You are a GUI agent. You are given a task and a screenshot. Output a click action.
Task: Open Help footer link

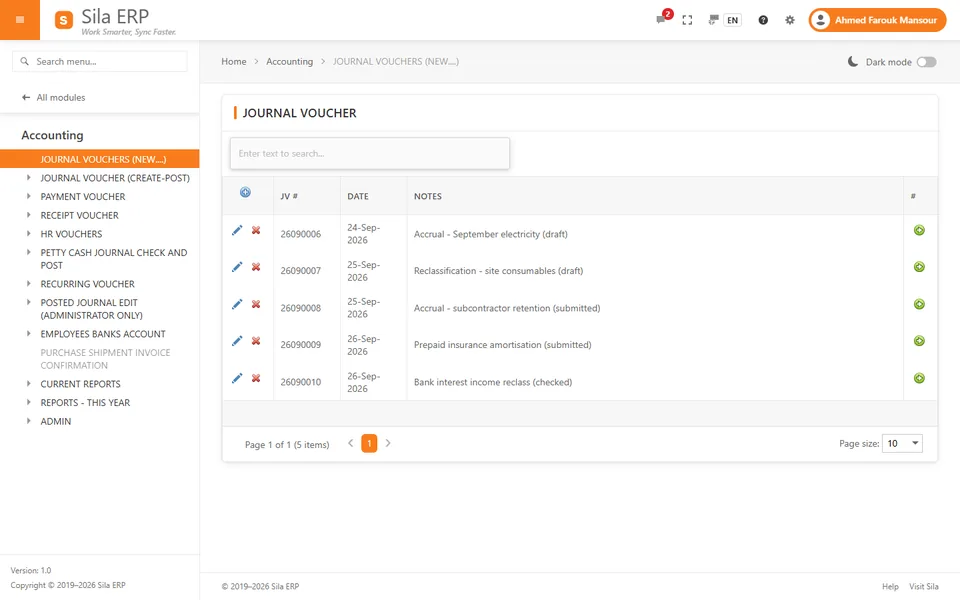(890, 587)
